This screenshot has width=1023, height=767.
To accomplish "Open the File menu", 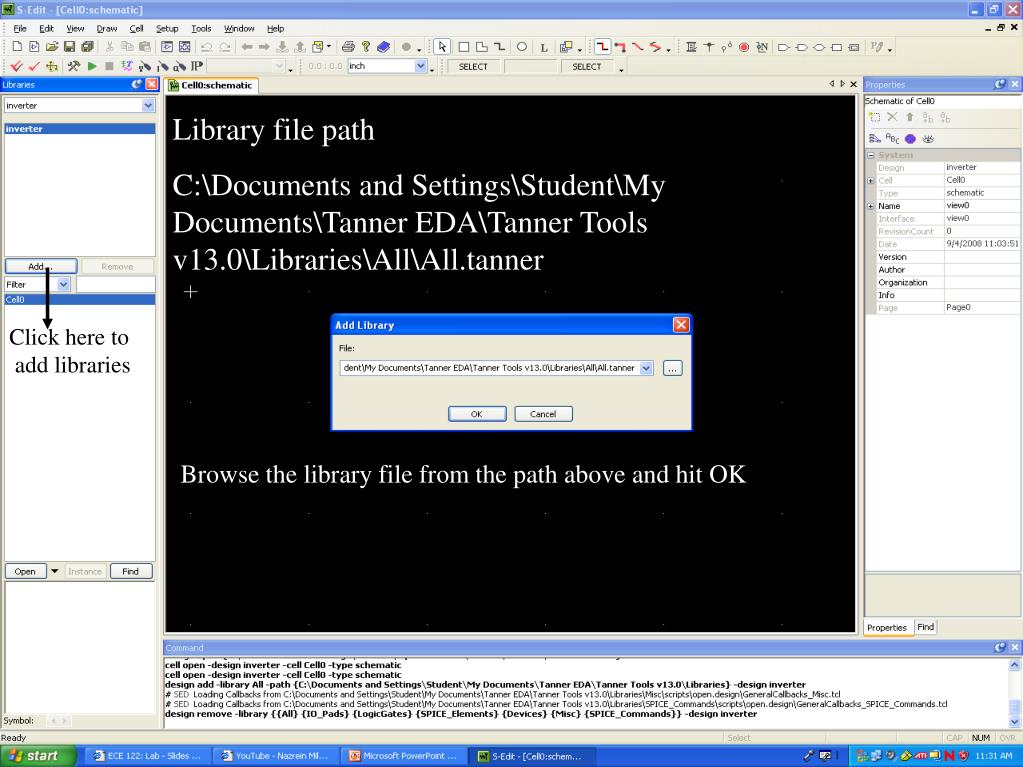I will click(x=20, y=29).
